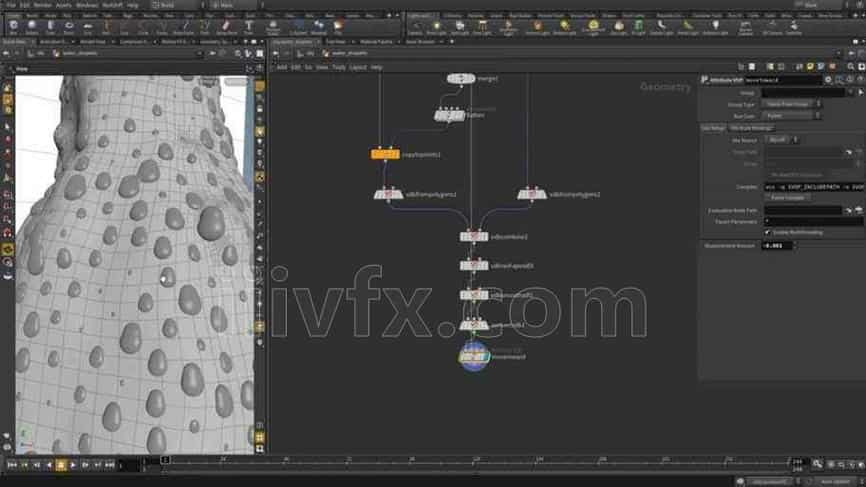Select the Font shelf tool
This screenshot has height=487, width=866.
coord(249,27)
